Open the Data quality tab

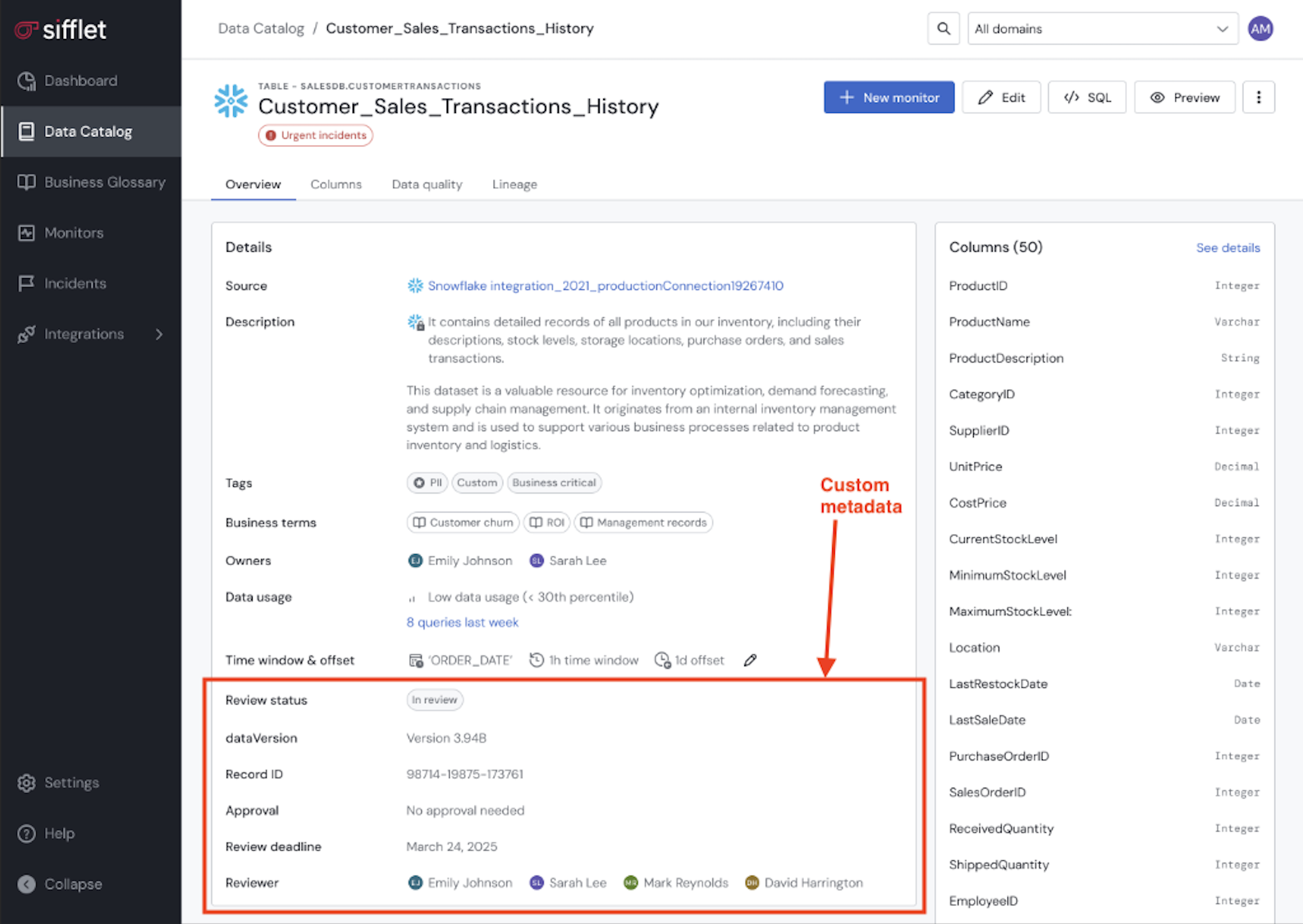[x=427, y=184]
